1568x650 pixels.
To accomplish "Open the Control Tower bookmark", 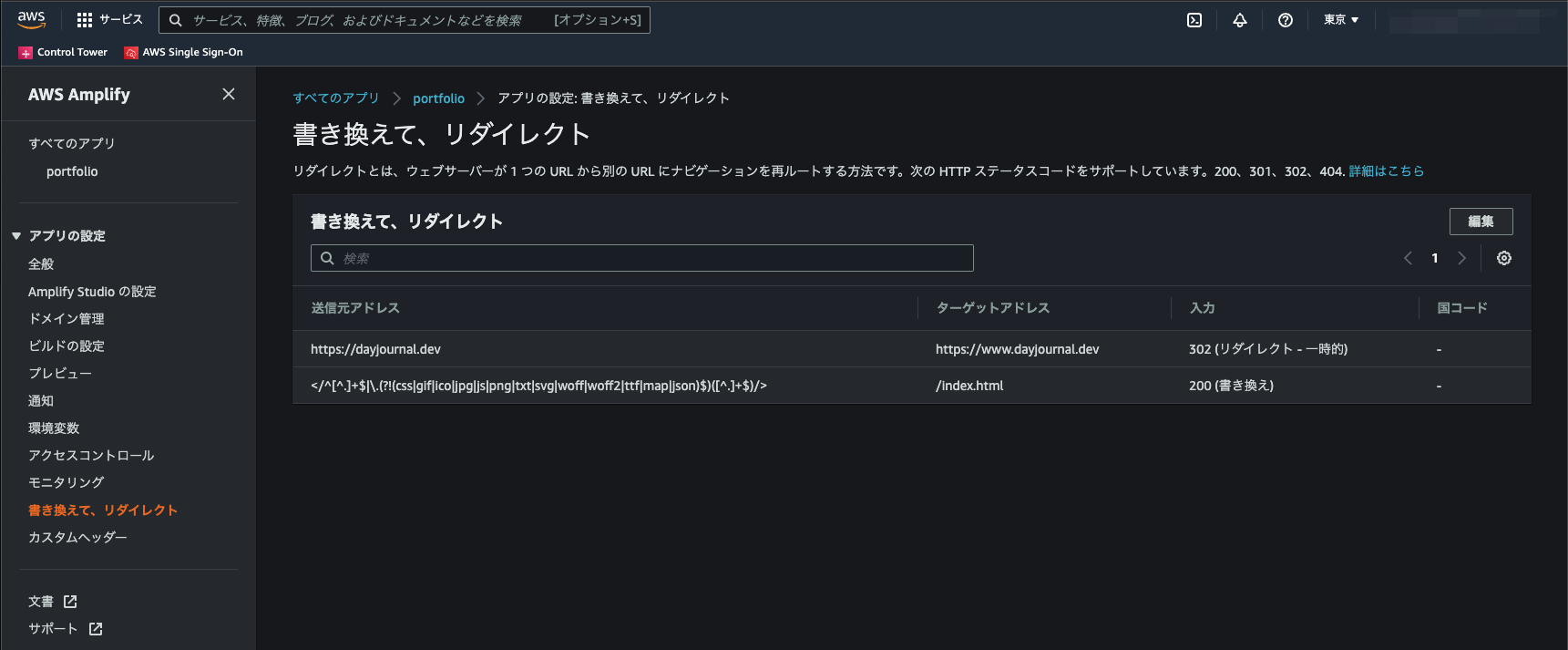I will pos(63,52).
